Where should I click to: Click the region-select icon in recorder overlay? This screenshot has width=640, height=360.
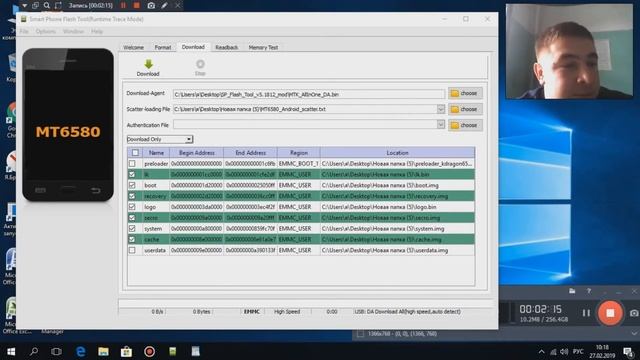(x=58, y=6)
